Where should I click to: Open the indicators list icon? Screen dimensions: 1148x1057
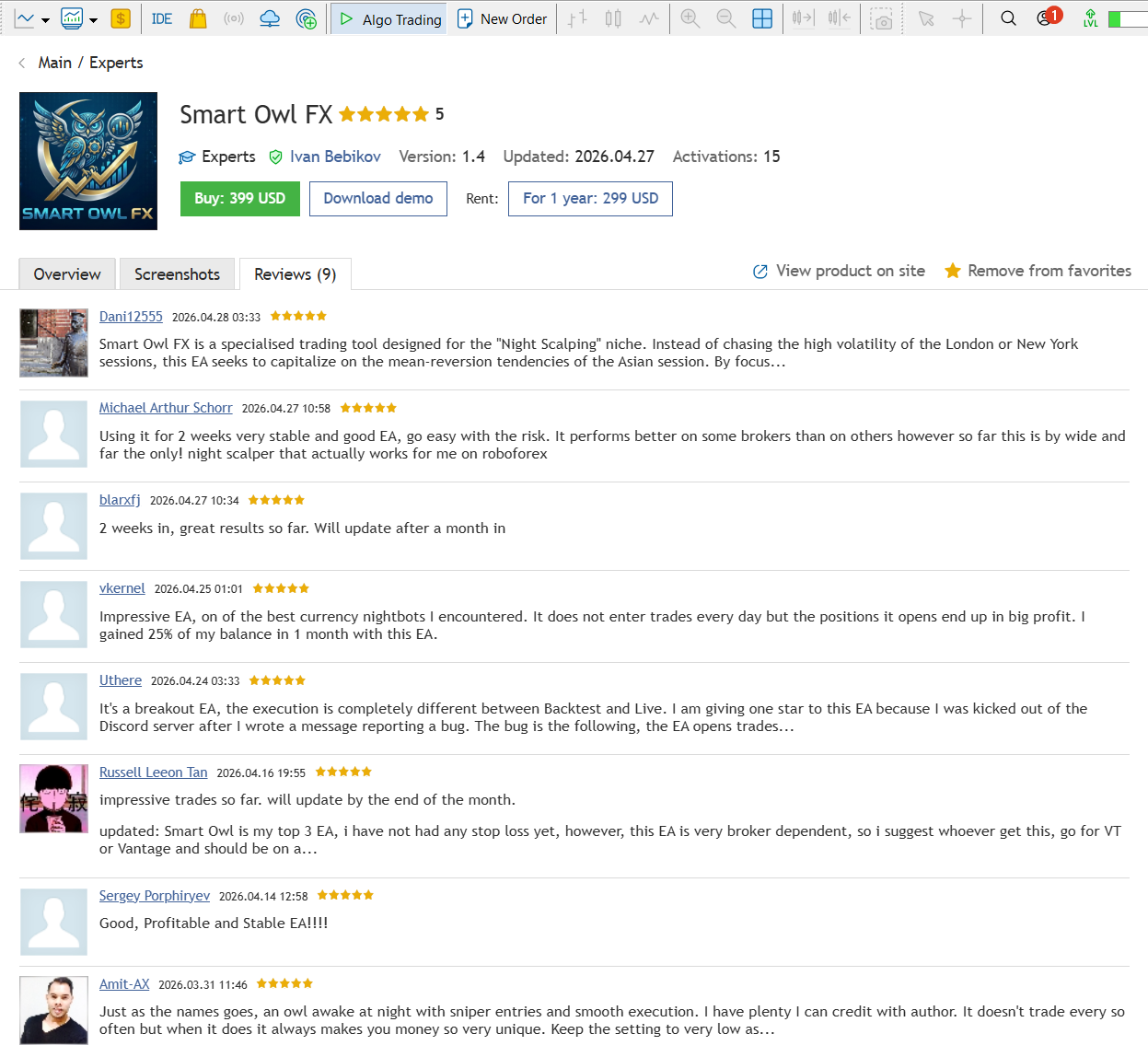72,18
